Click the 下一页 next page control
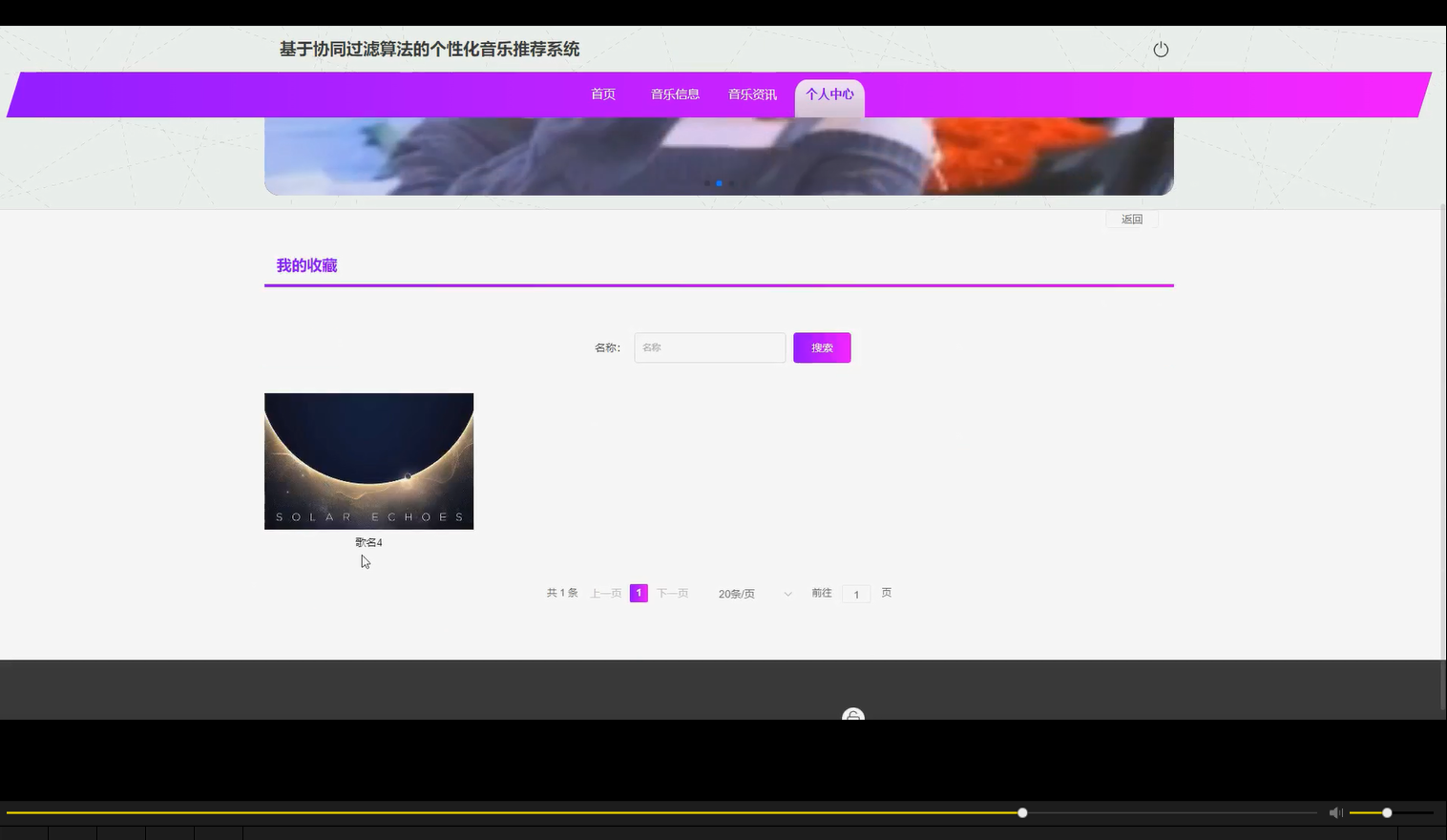 (x=672, y=593)
